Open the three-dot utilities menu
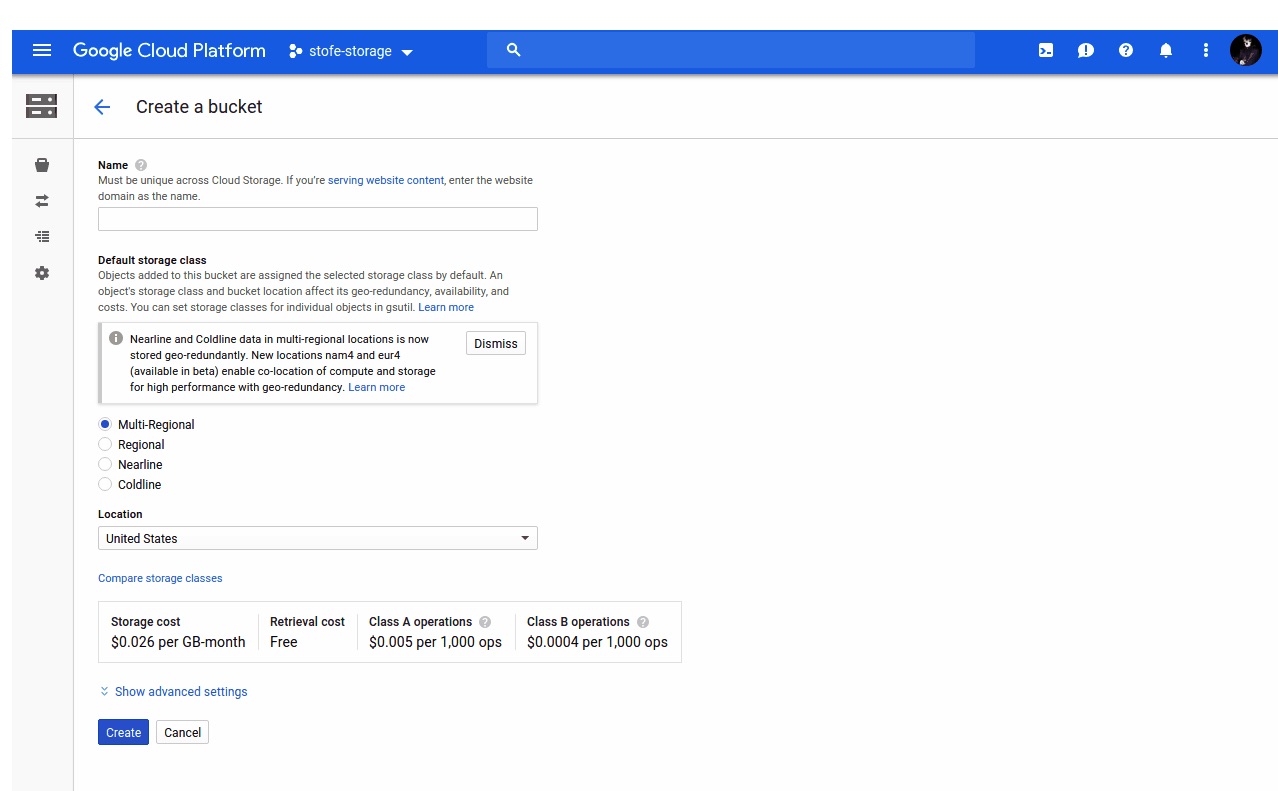Viewport: 1278px width, 791px height. point(1205,50)
